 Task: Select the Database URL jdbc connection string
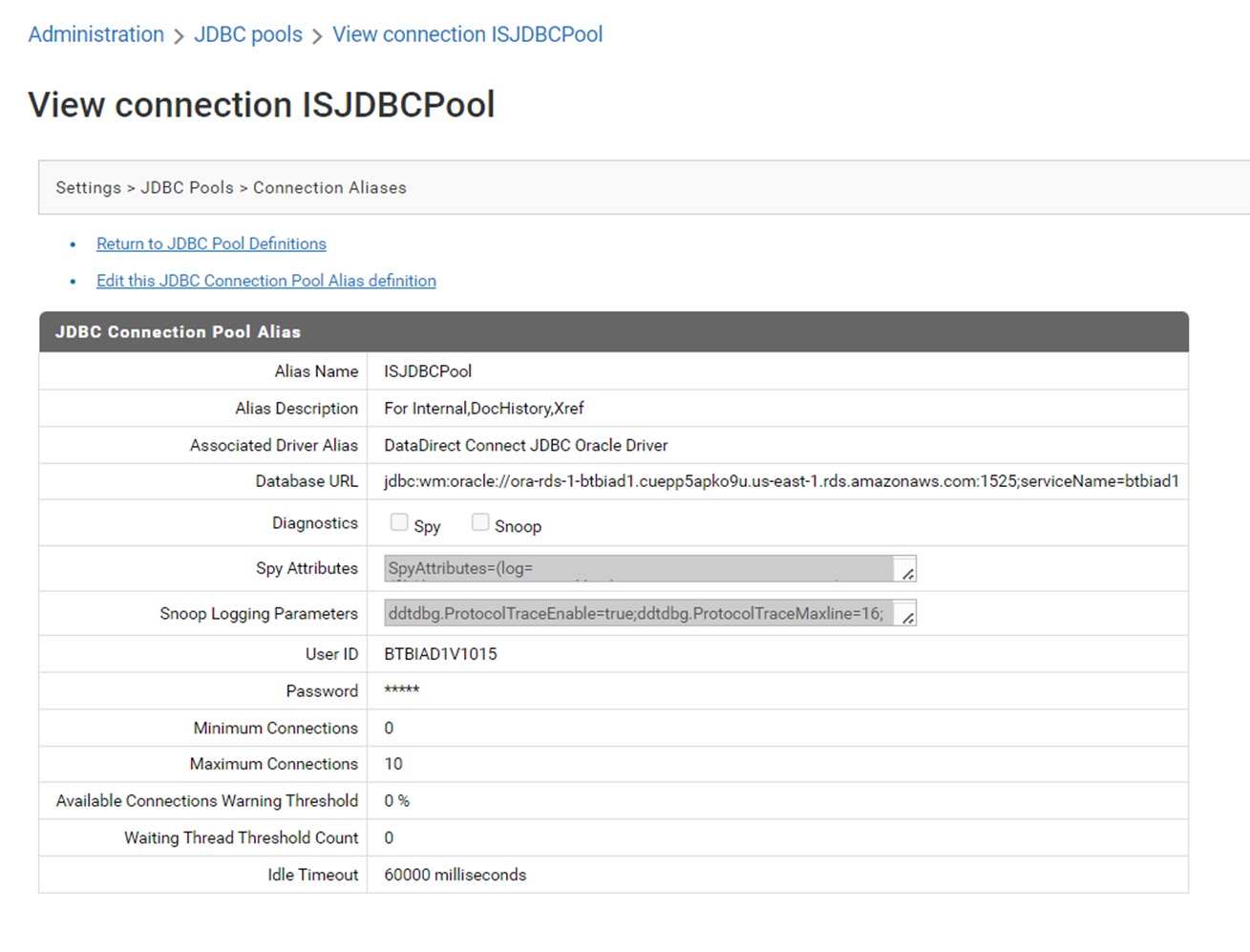point(780,481)
